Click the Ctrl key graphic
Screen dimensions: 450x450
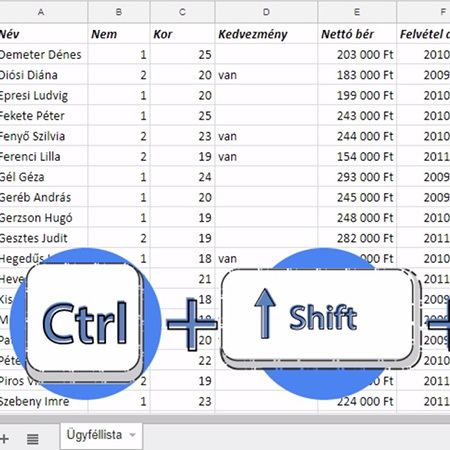[84, 321]
